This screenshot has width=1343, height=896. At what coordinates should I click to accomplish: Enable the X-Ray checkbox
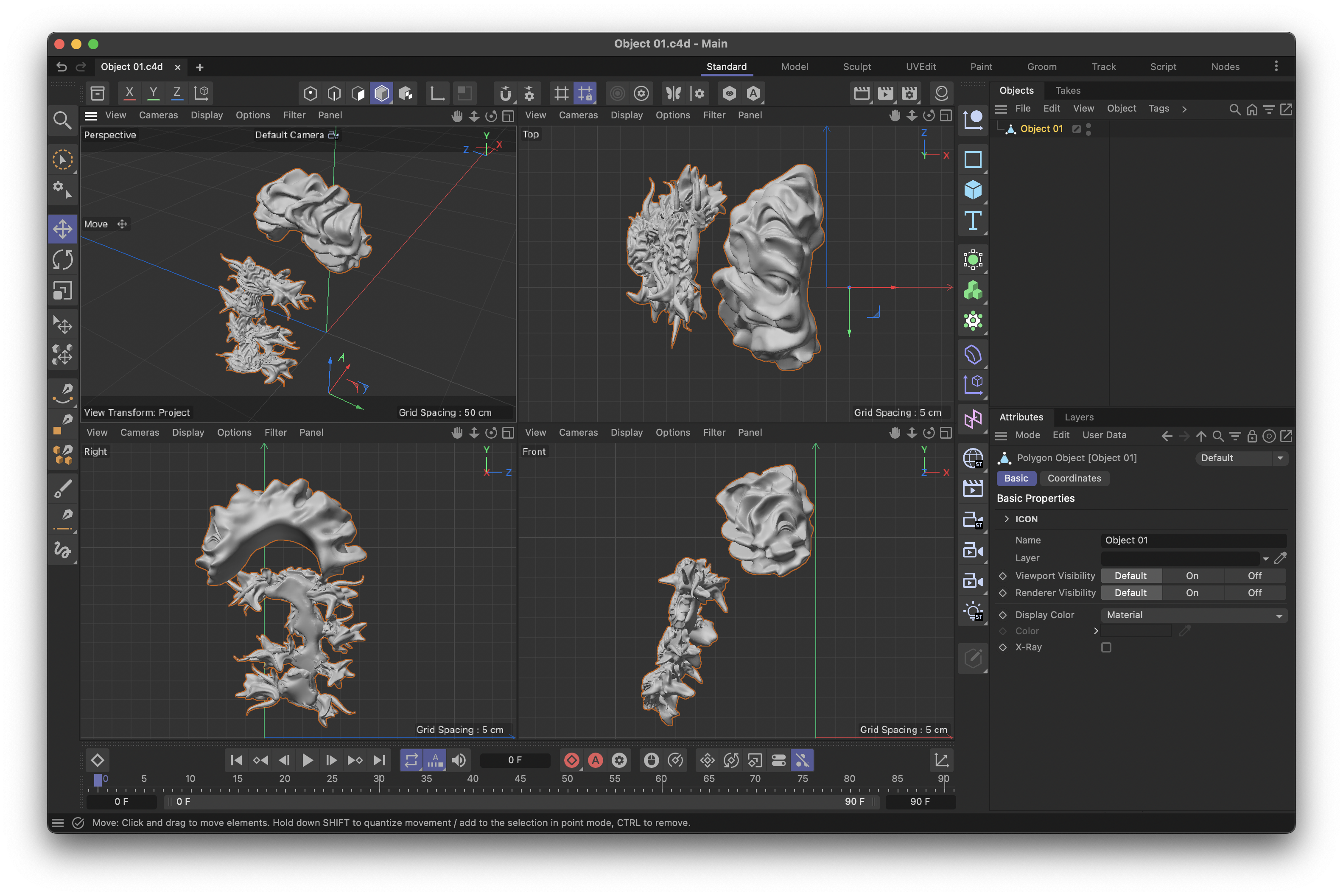coord(1106,647)
